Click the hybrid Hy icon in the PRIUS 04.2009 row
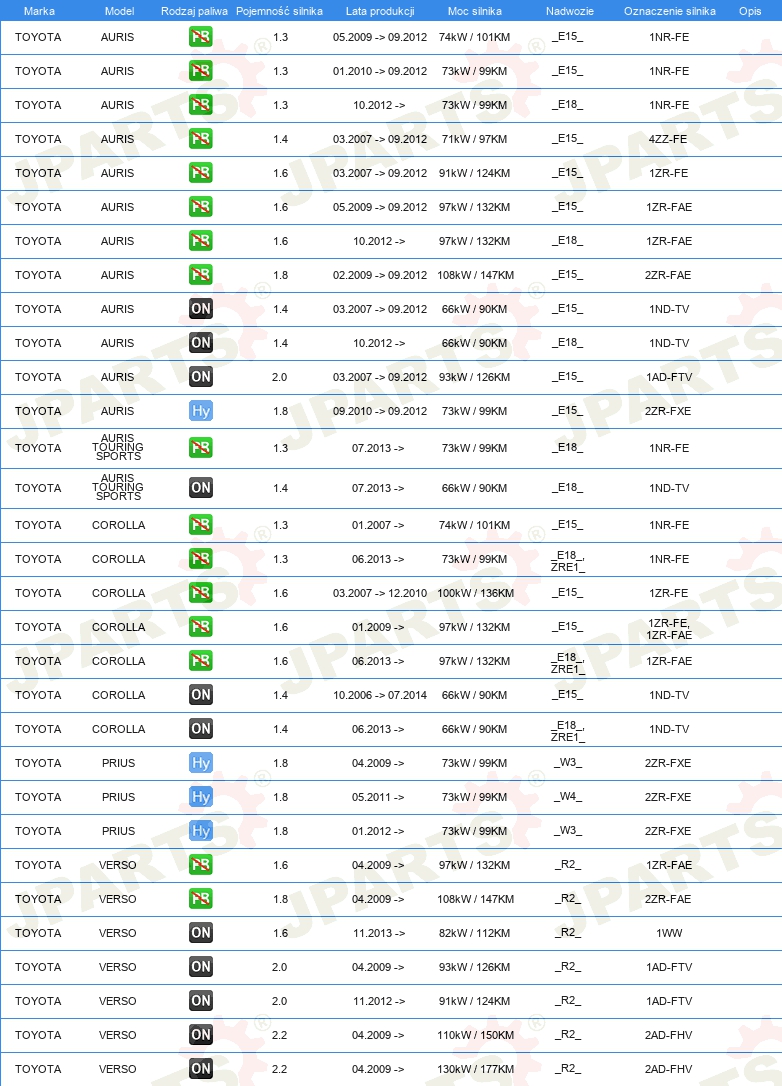 point(200,763)
